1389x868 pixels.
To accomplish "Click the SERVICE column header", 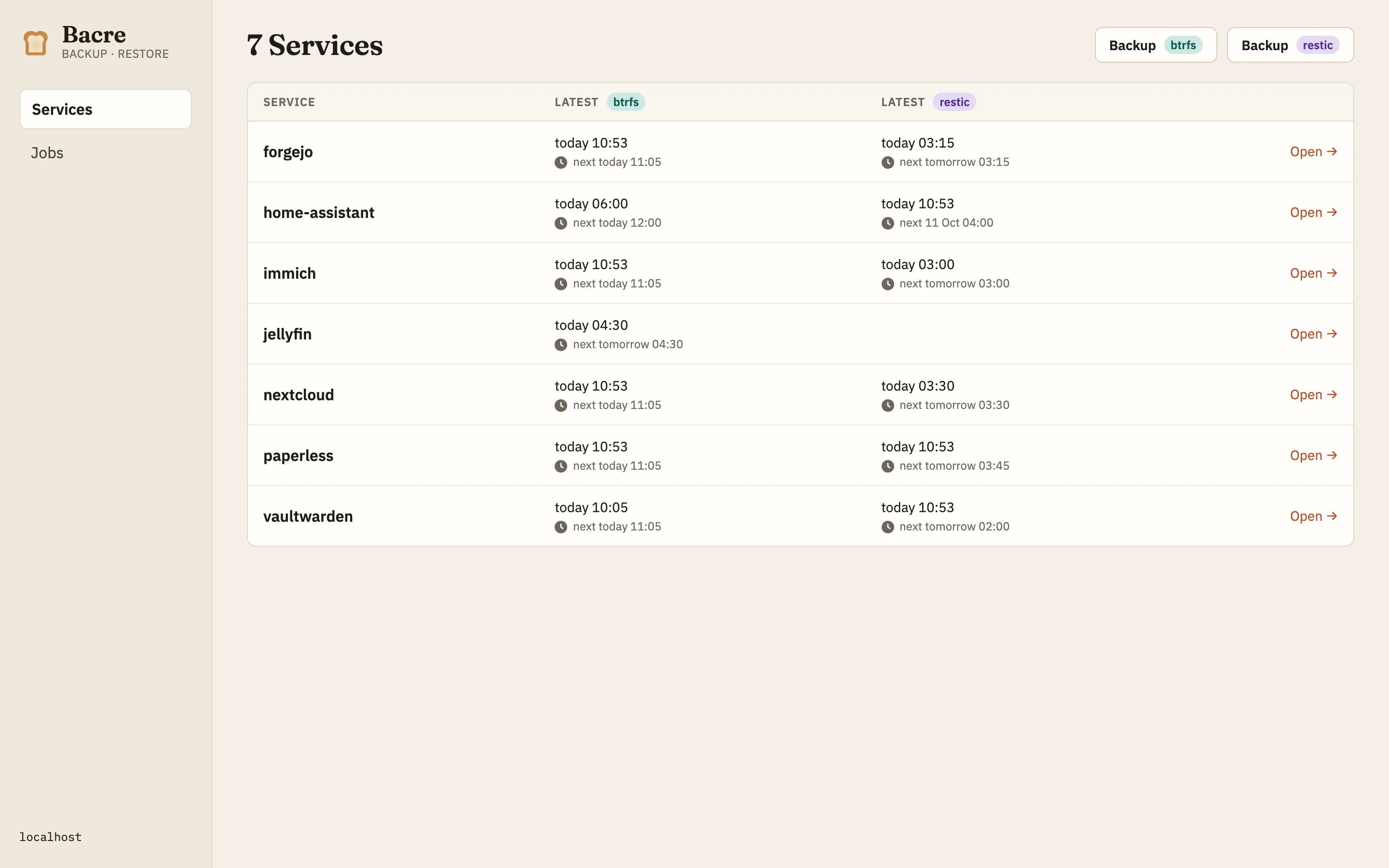I will [289, 102].
